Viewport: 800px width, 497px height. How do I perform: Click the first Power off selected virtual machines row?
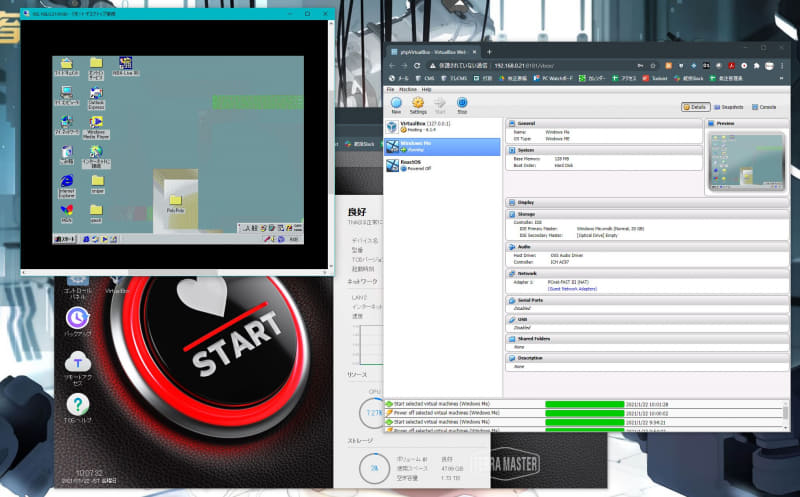coord(584,413)
